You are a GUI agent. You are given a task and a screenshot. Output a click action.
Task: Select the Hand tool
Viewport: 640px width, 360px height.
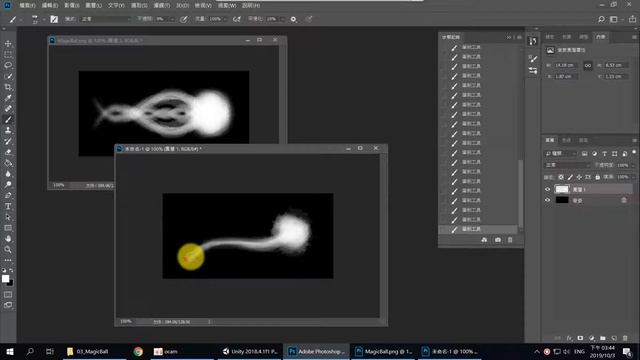coord(8,238)
